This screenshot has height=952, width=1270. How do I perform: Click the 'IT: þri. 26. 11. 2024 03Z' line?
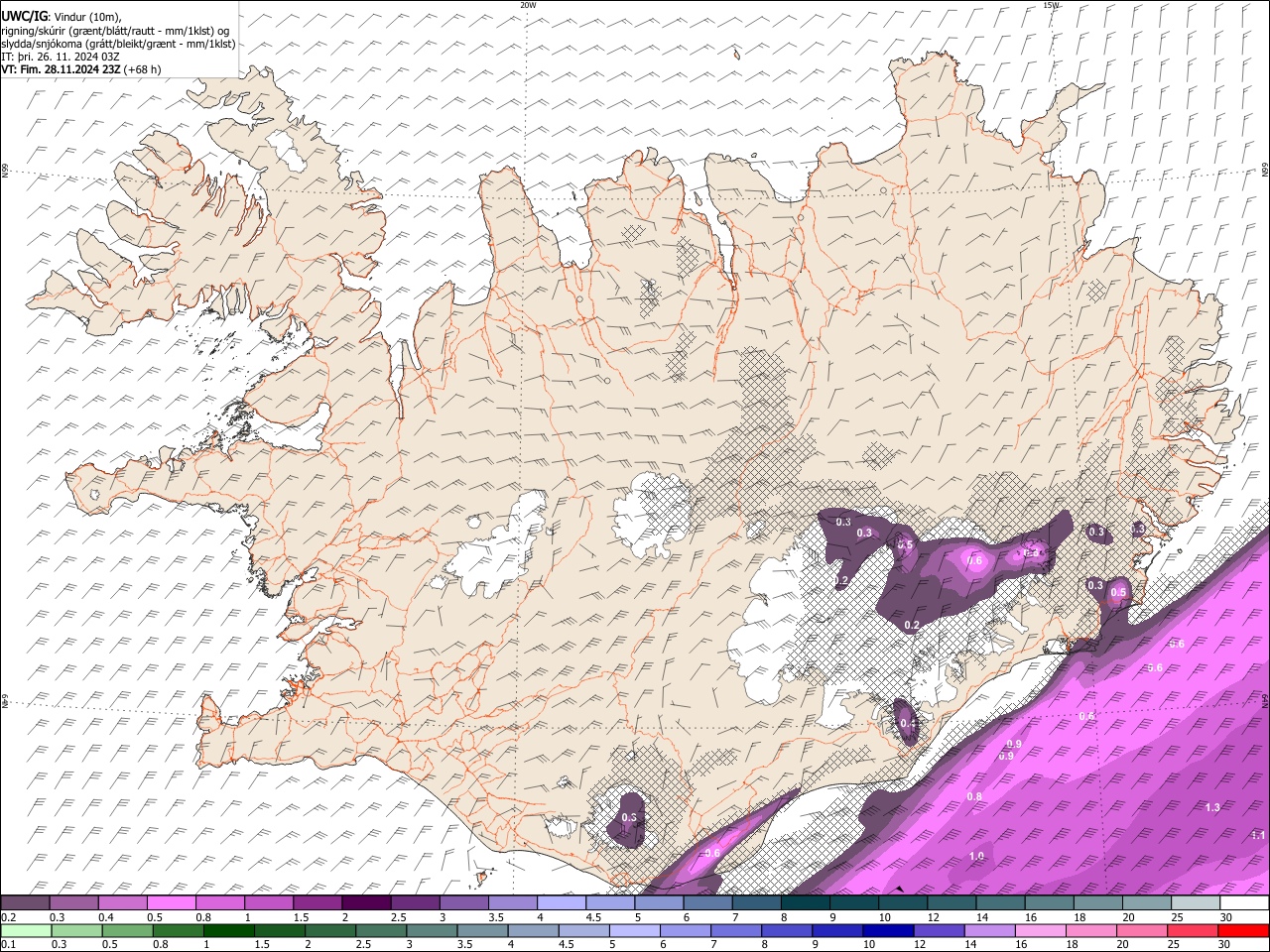click(x=62, y=57)
